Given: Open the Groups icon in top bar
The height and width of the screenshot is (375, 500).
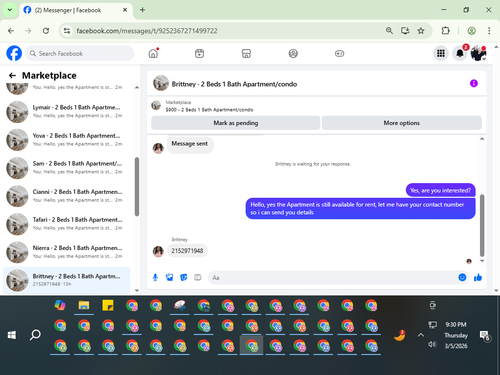Looking at the screenshot, I should pos(293,53).
